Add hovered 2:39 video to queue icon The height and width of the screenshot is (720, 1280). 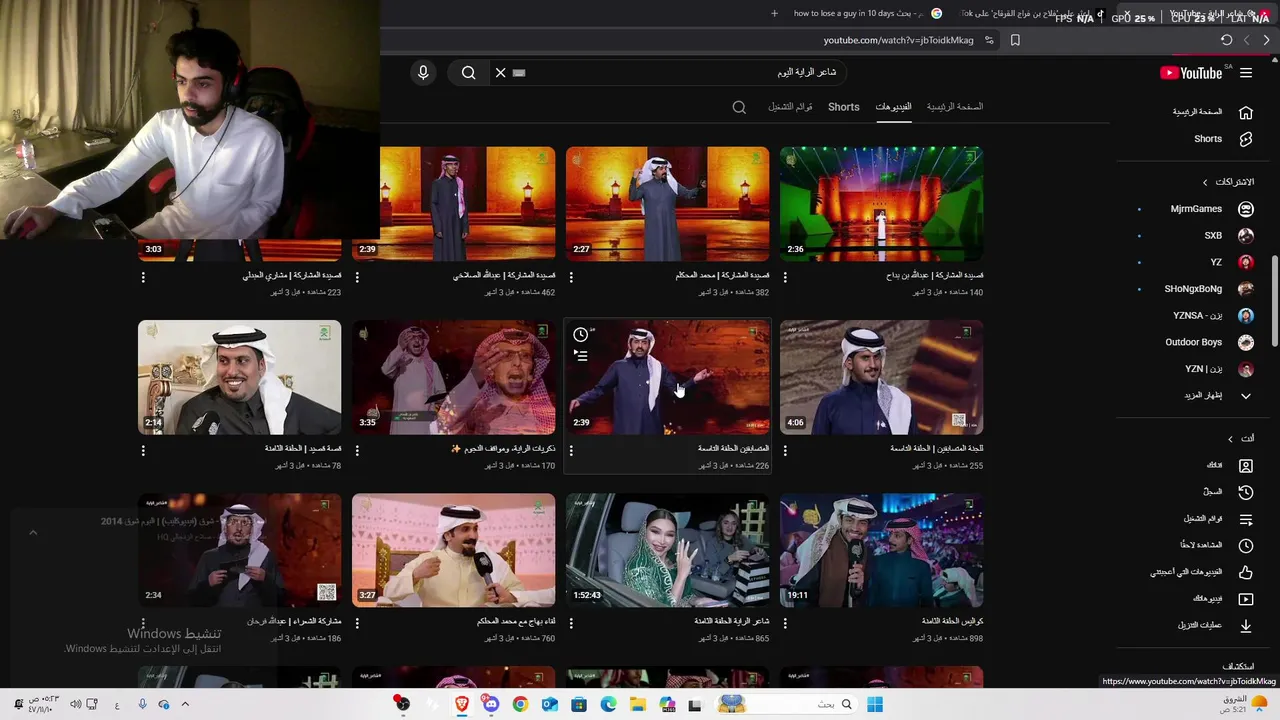click(x=581, y=355)
